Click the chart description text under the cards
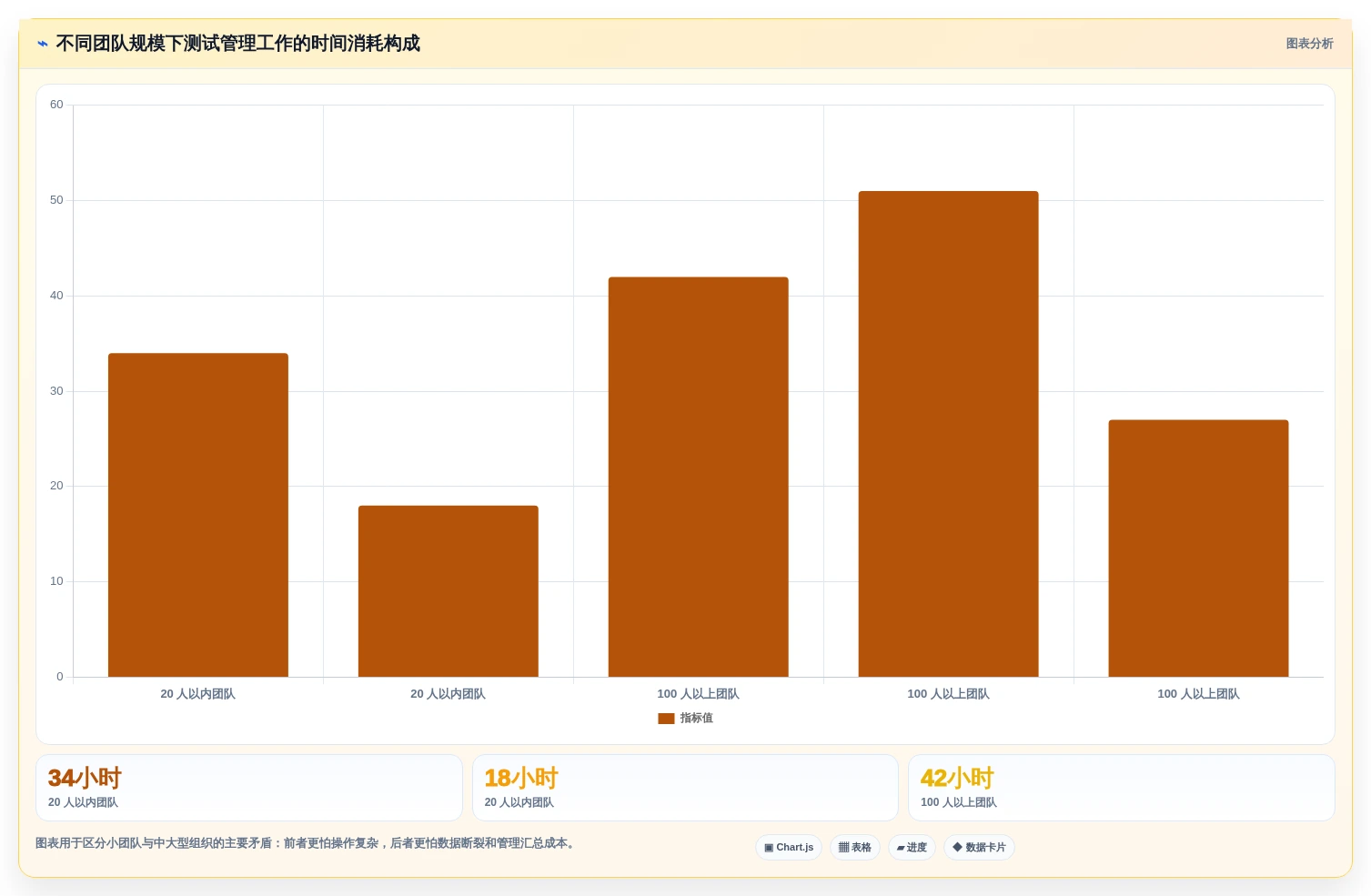 click(x=306, y=843)
